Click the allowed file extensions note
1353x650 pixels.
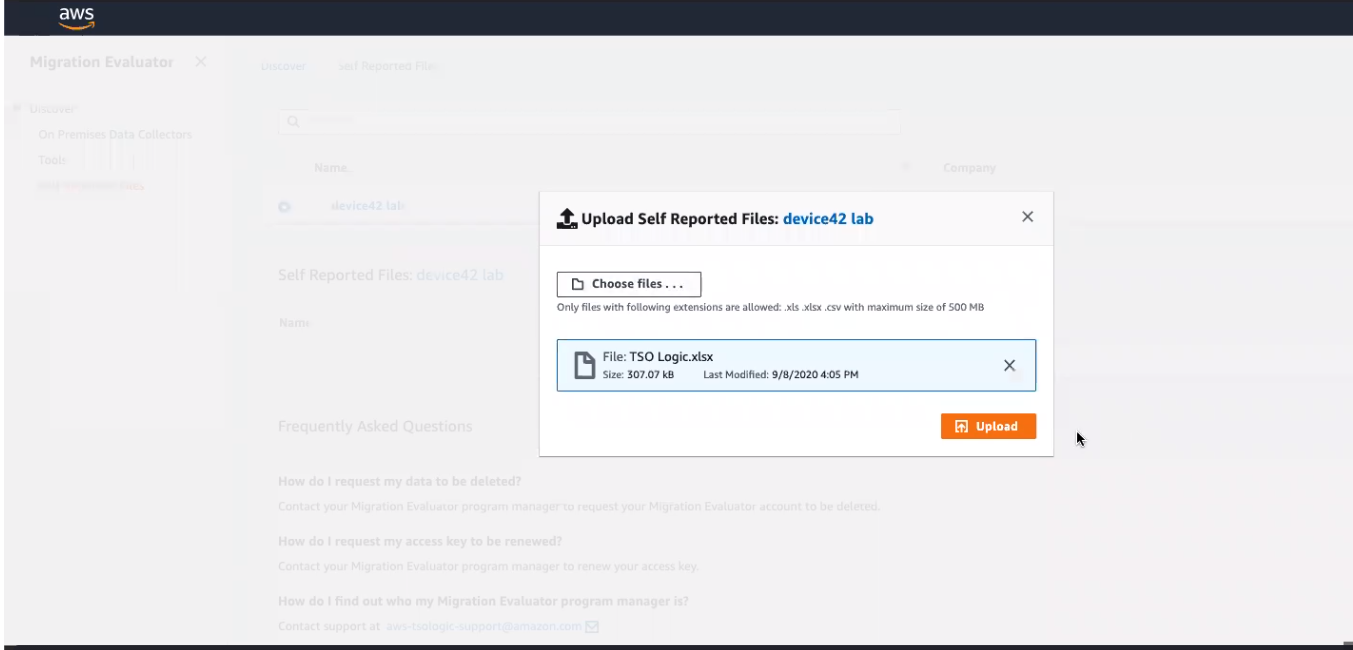(x=770, y=307)
